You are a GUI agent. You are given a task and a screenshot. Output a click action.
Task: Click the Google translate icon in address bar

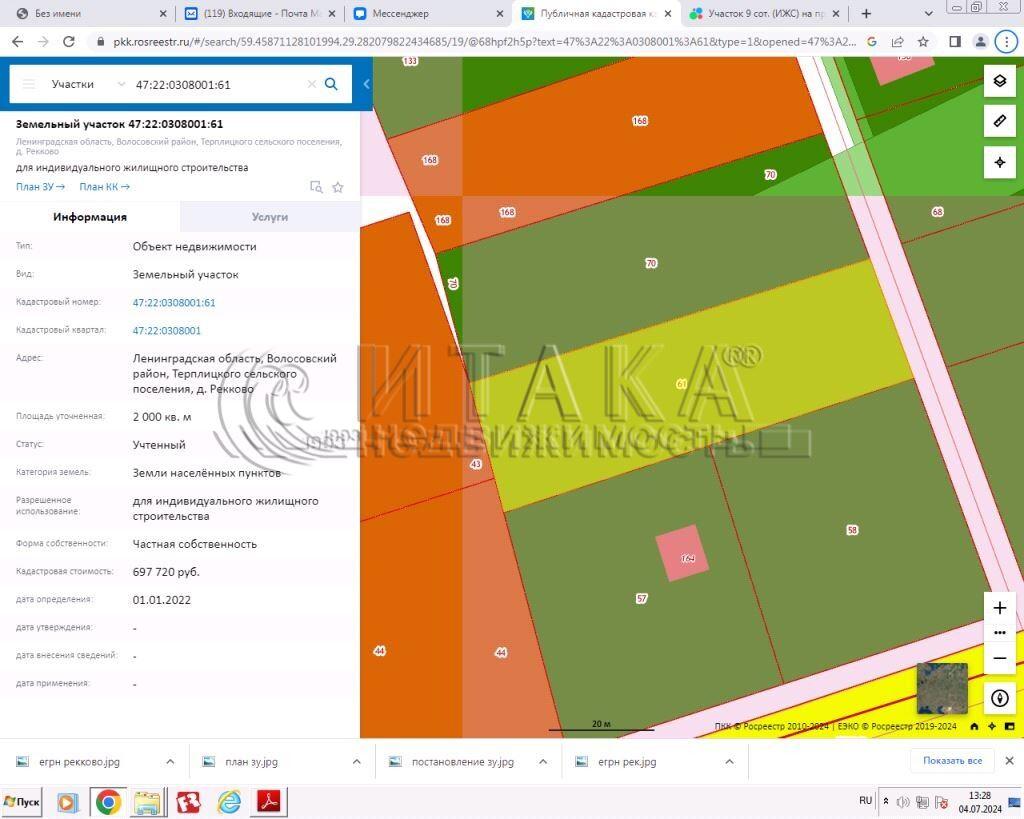(871, 42)
